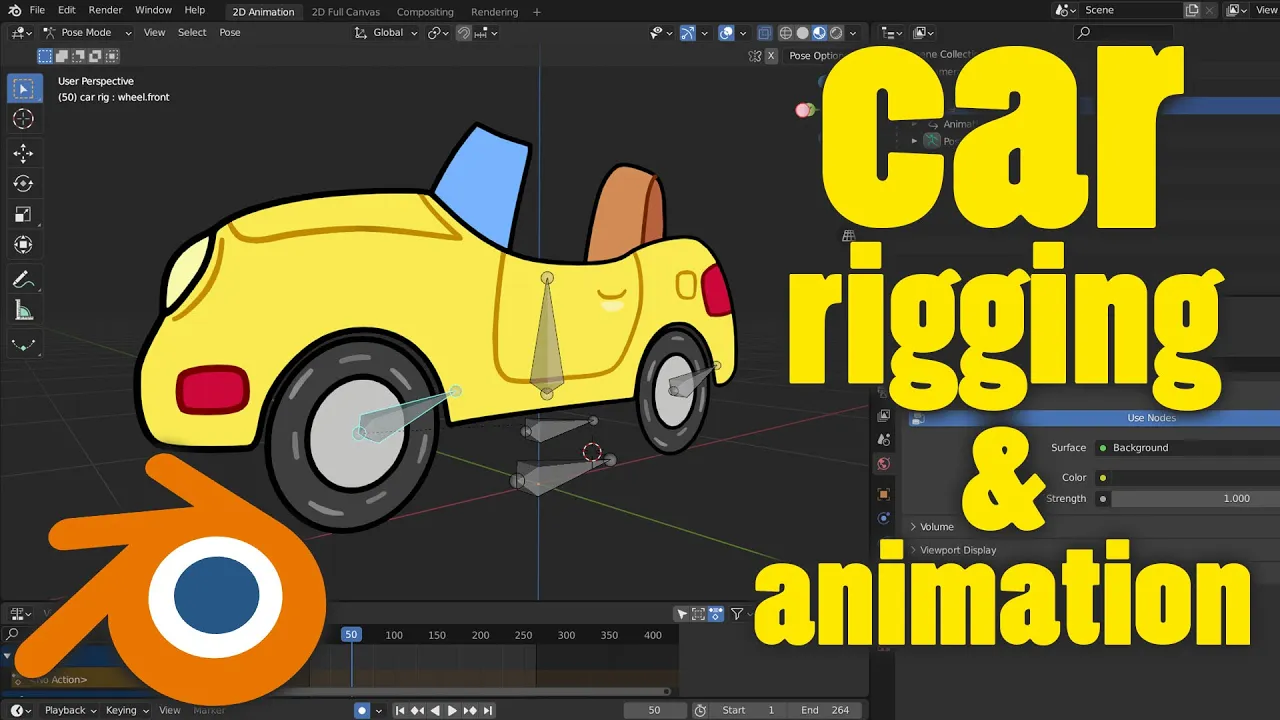This screenshot has width=1280, height=720.
Task: Open the Pose Options popover
Action: [x=815, y=56]
